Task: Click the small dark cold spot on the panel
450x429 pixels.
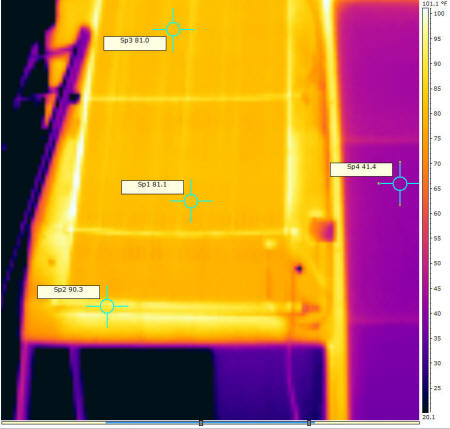Action: (298, 269)
